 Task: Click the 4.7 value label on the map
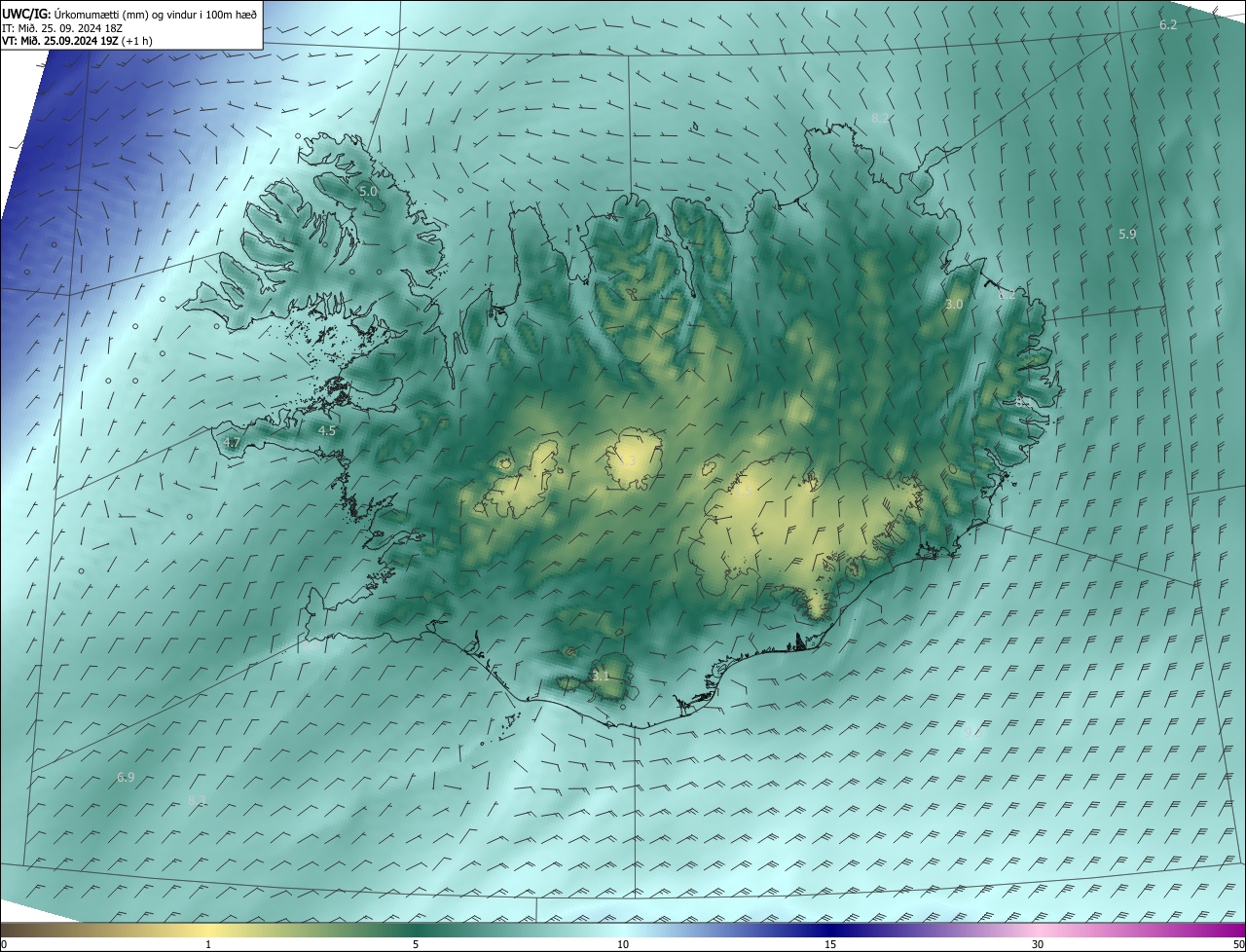[x=232, y=442]
